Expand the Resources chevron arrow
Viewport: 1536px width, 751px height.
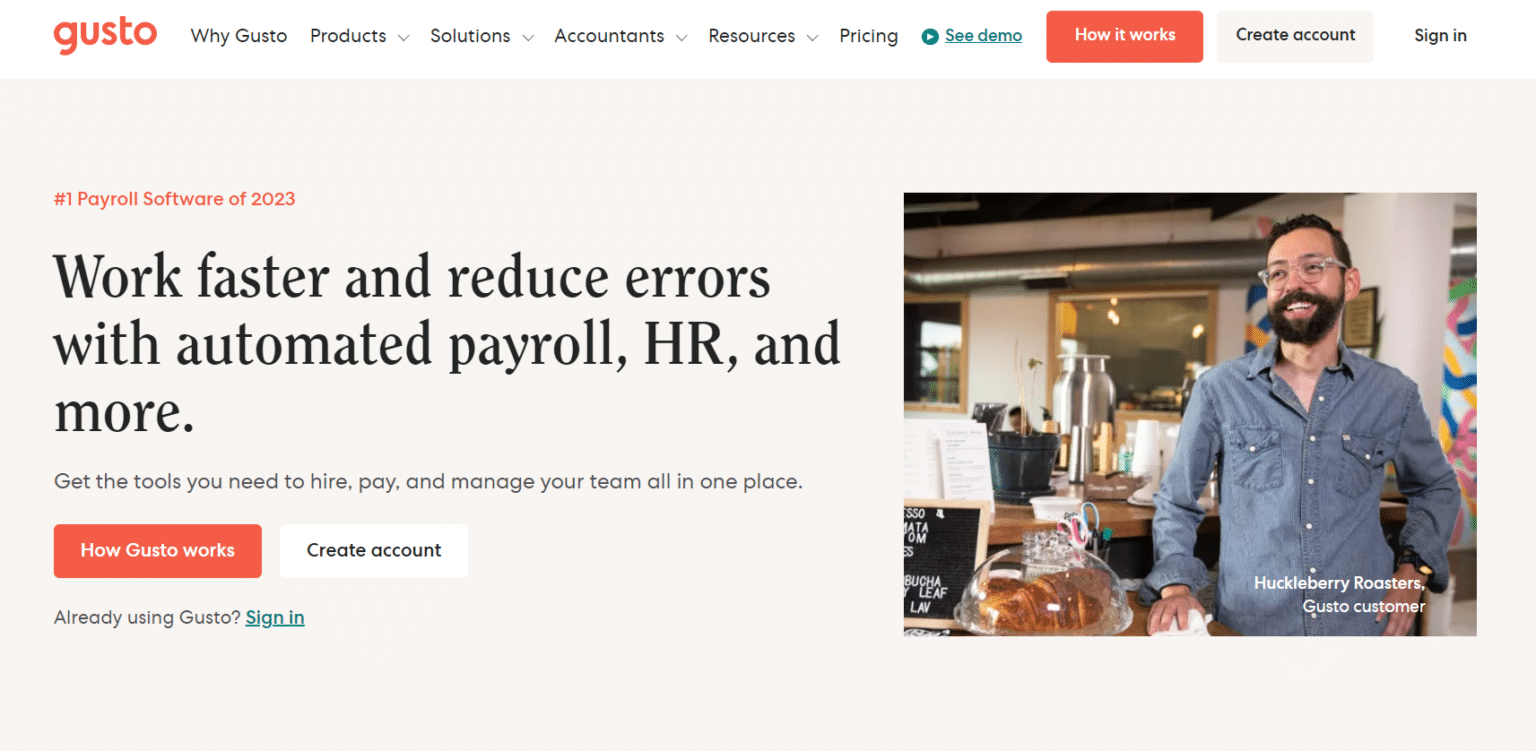[812, 38]
